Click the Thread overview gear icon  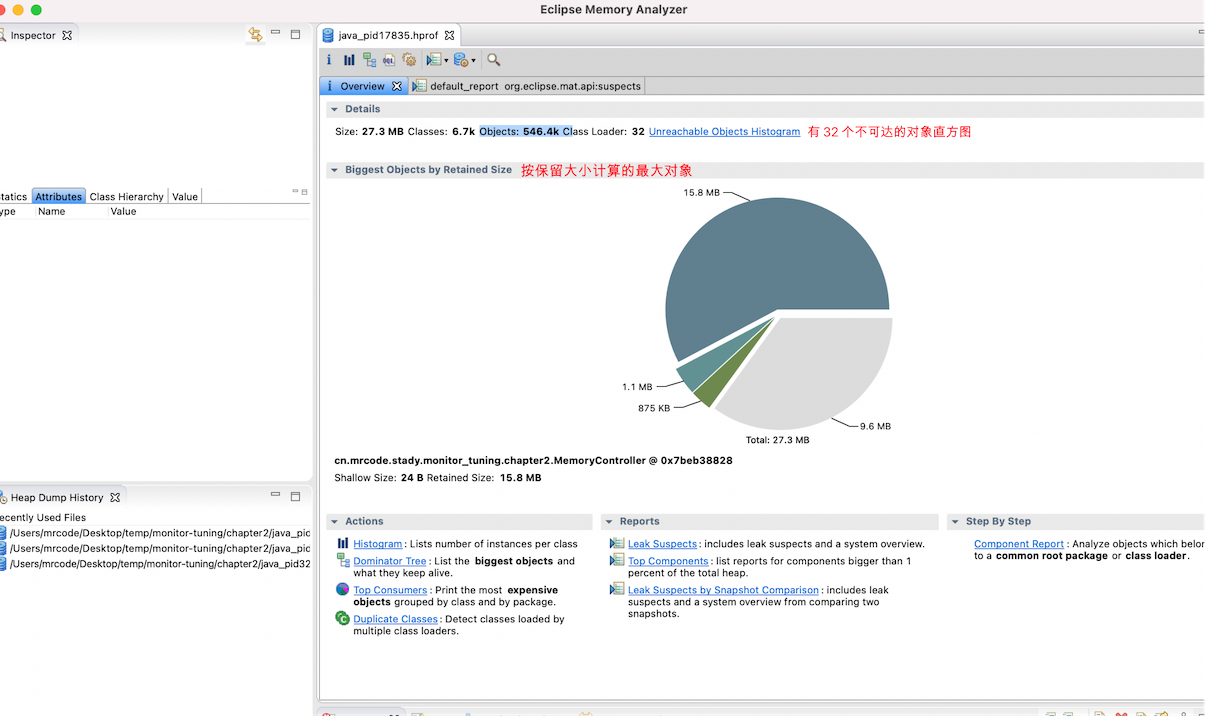point(408,60)
